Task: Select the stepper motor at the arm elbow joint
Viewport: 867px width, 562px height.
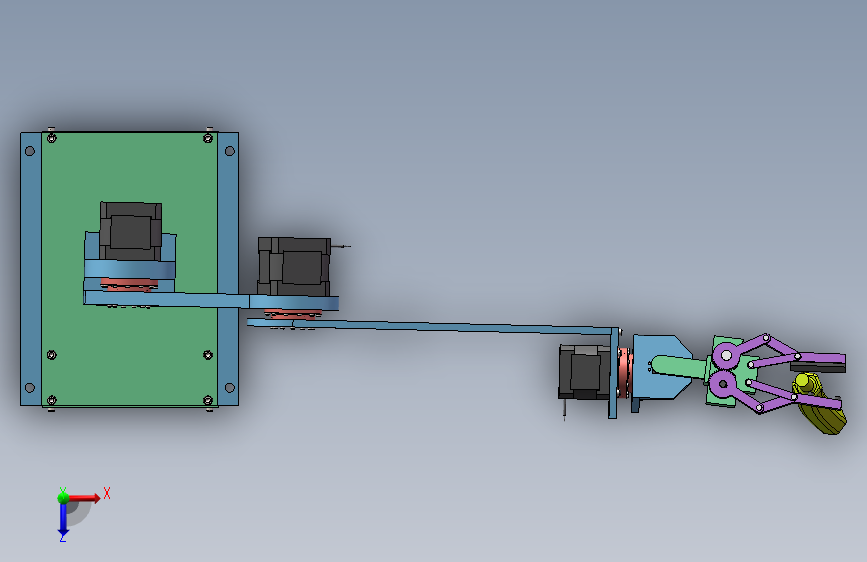Action: pos(294,267)
